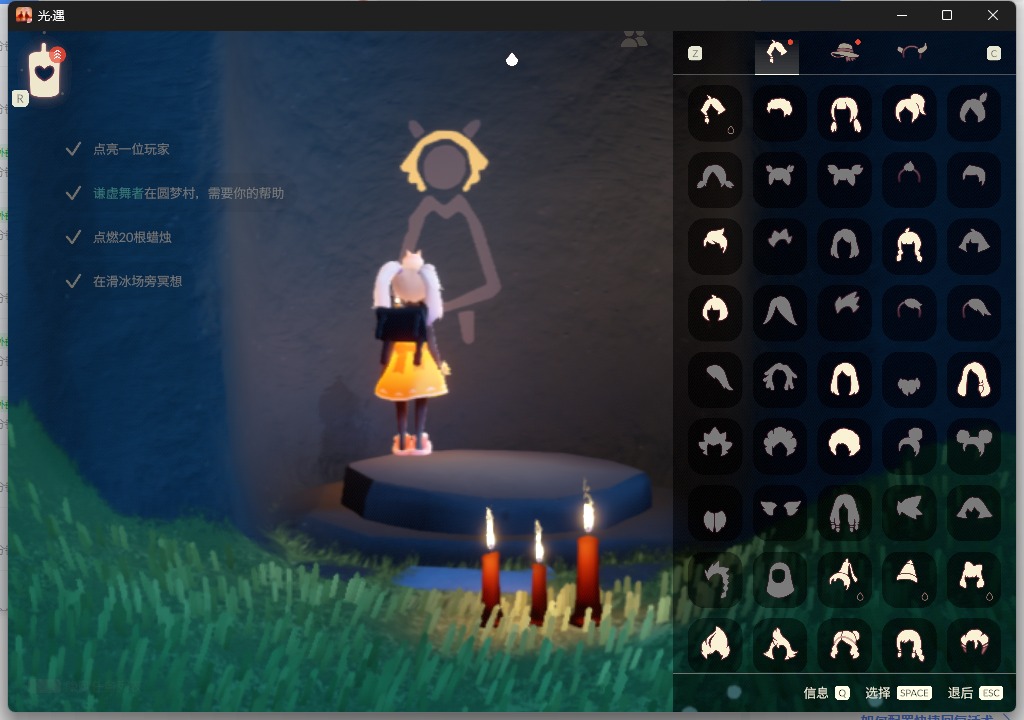Select the white spiky flared-ends hairstyle
The height and width of the screenshot is (720, 1024).
pyautogui.click(x=779, y=645)
